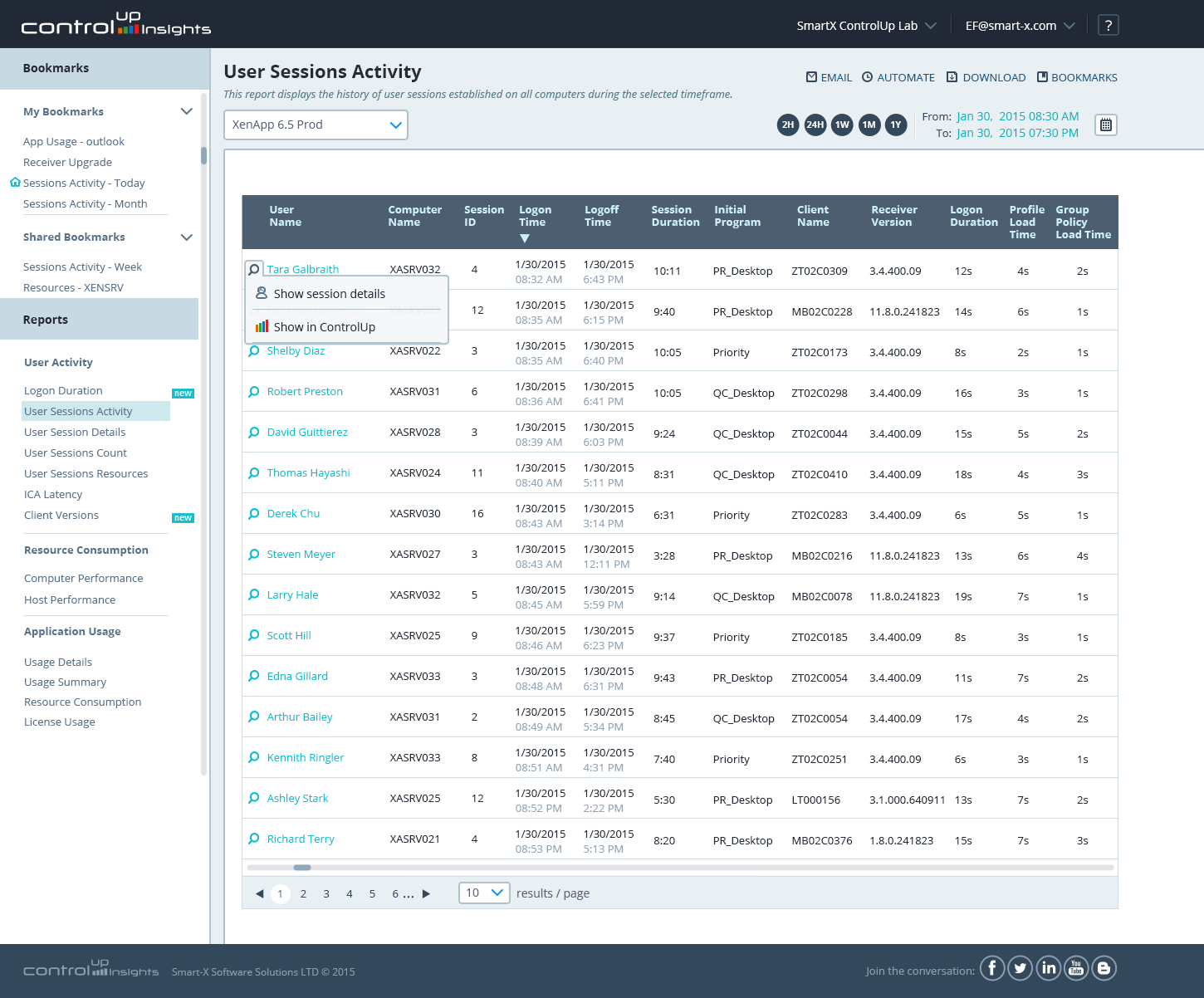Click magnifier icon beside Kennith Ringler
The image size is (1204, 998).
pos(254,758)
